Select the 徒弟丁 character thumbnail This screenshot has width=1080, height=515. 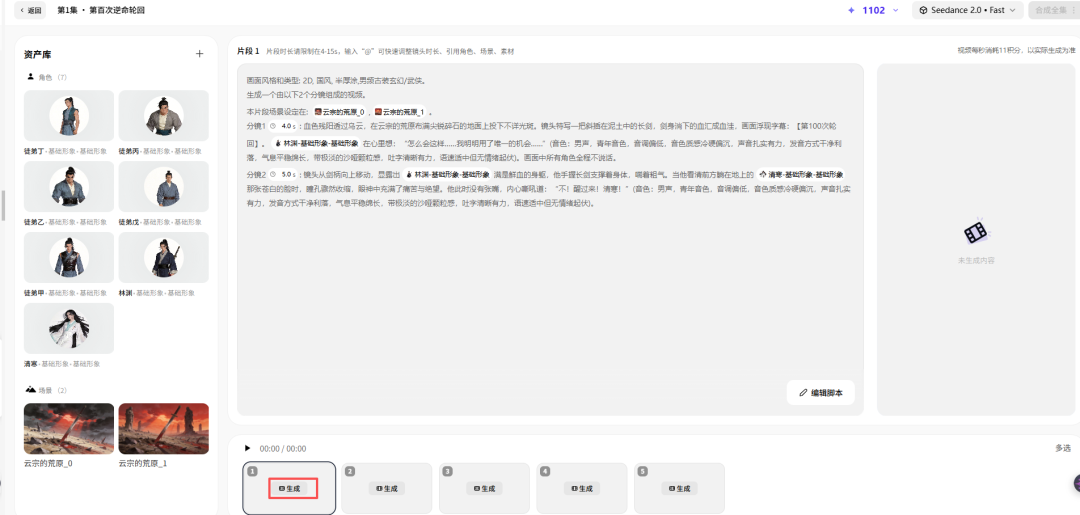69,116
